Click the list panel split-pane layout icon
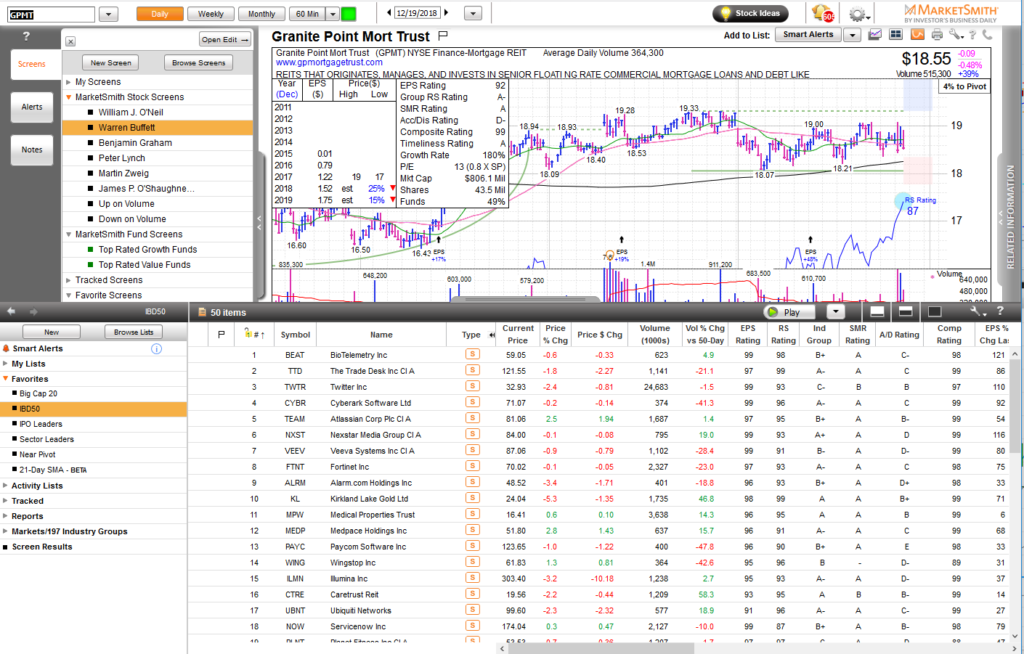This screenshot has width=1024, height=654. pyautogui.click(x=906, y=312)
